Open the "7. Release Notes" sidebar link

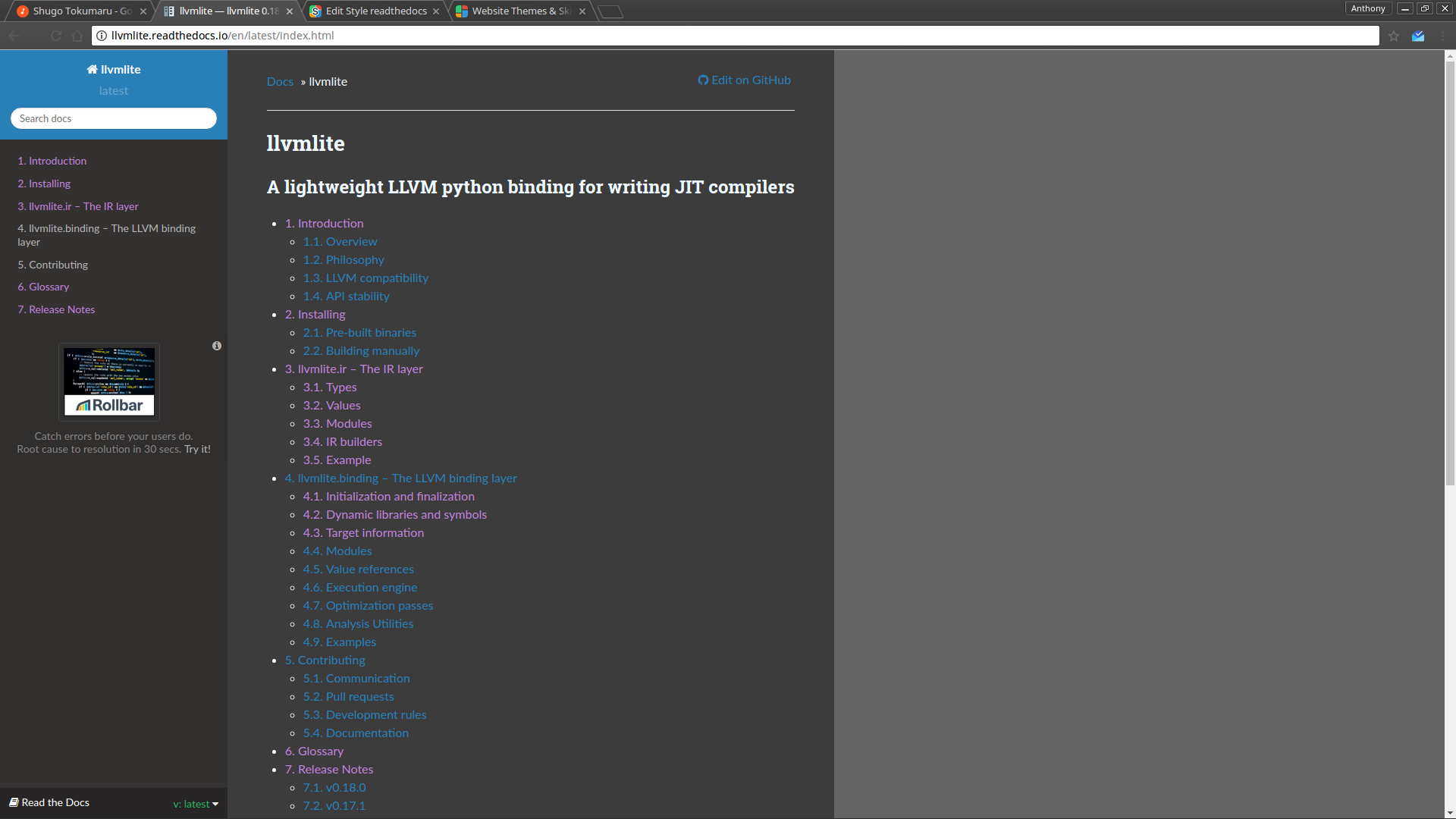(56, 309)
